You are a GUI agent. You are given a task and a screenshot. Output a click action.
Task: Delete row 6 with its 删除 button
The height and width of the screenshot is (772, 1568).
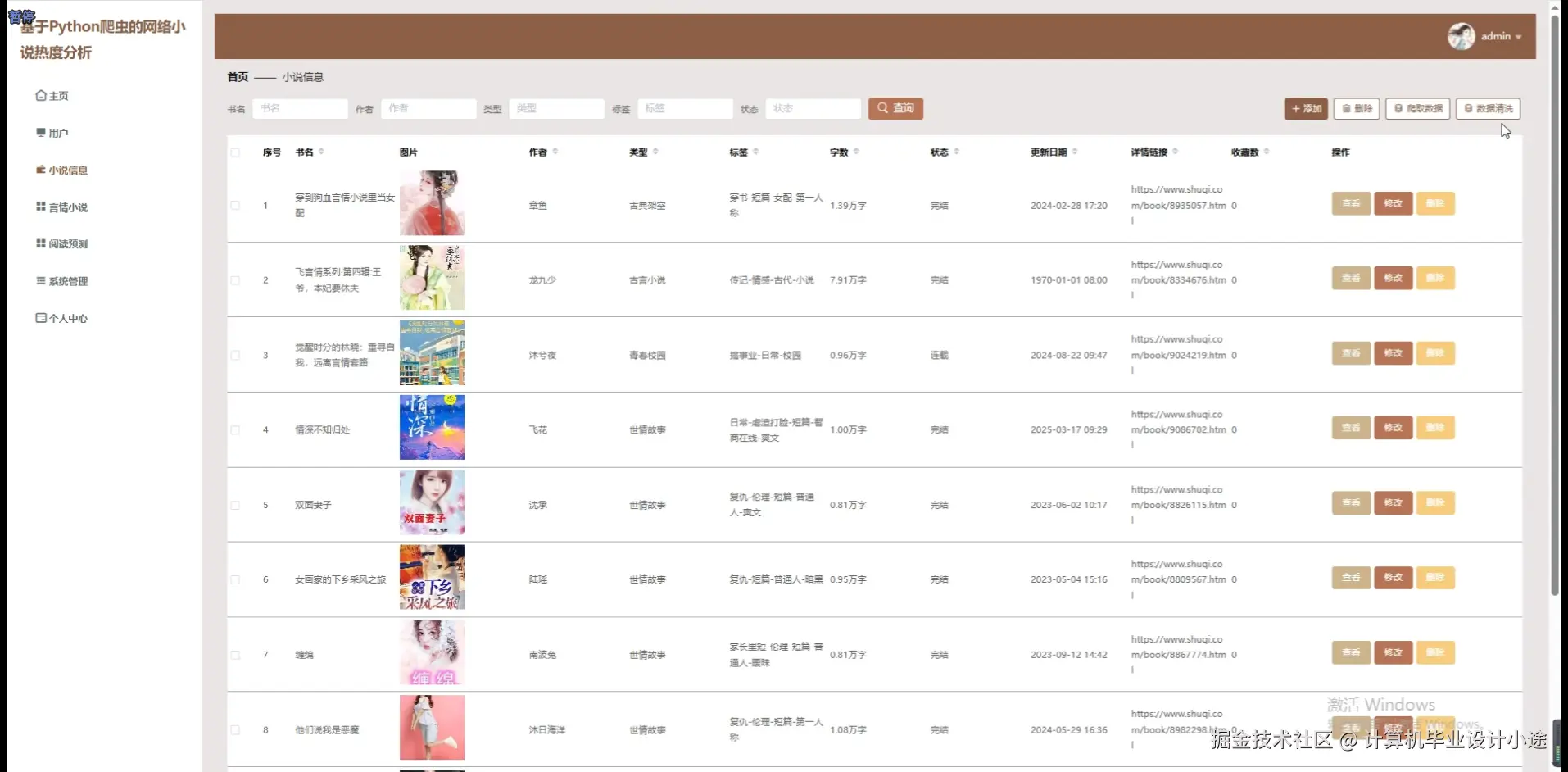tap(1435, 578)
